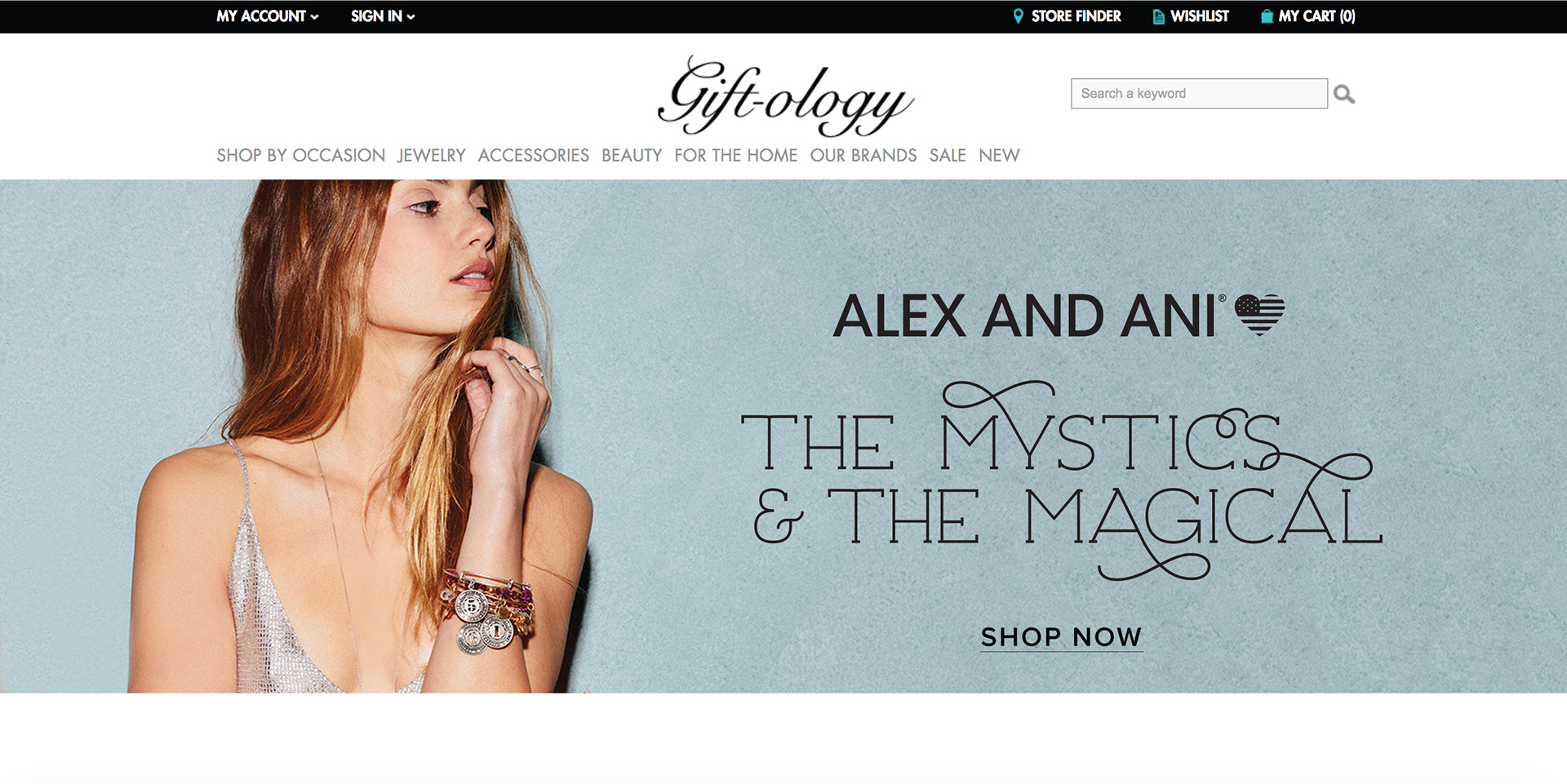Viewport: 1567px width, 784px height.
Task: Open the Jewelry menu
Action: (x=431, y=155)
